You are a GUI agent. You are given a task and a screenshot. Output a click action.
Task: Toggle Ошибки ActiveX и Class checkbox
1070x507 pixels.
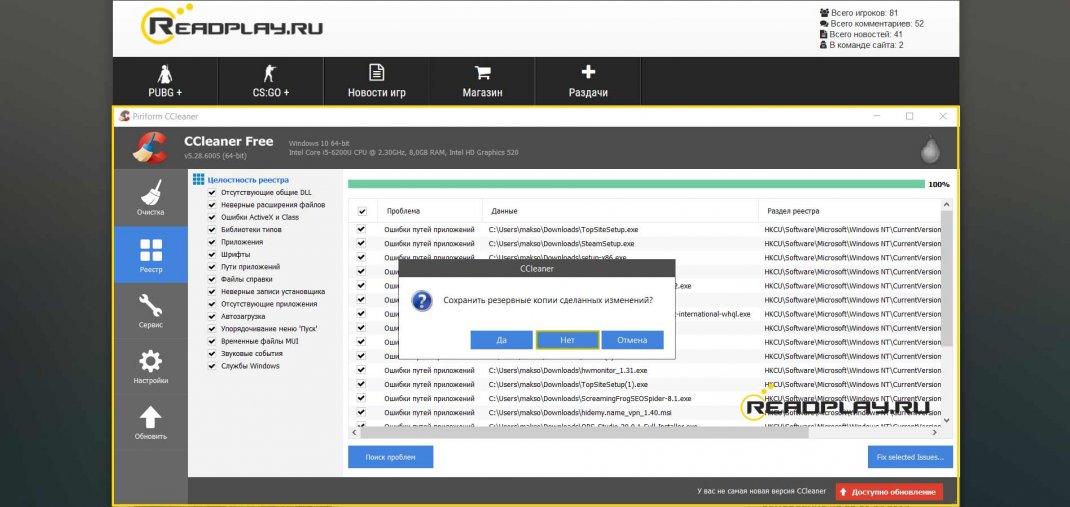212,217
